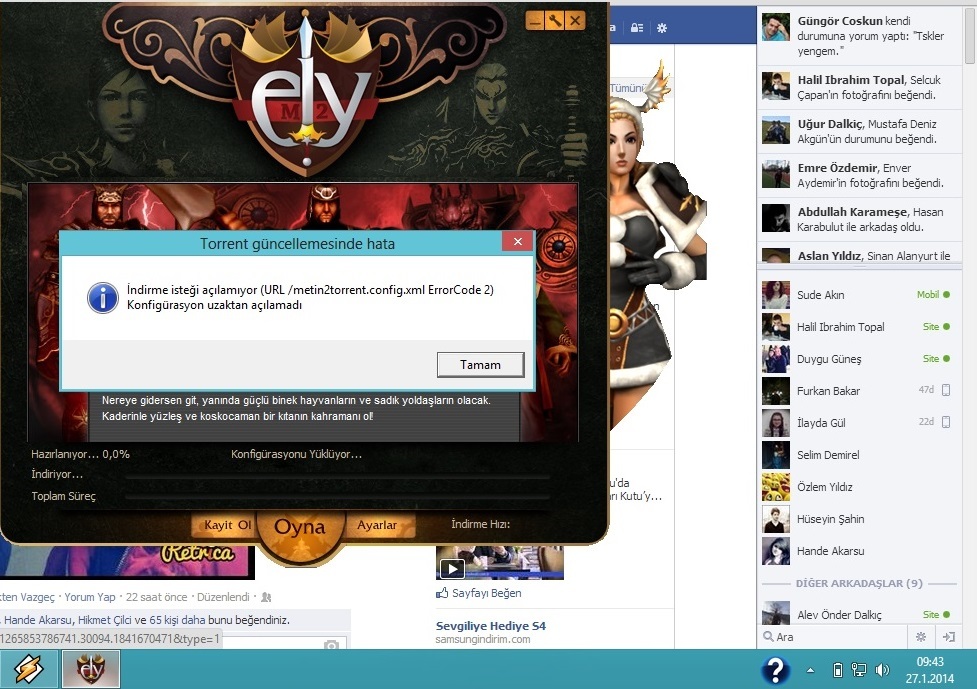Open the volume speaker tray icon
This screenshot has width=977, height=689.
coord(882,670)
